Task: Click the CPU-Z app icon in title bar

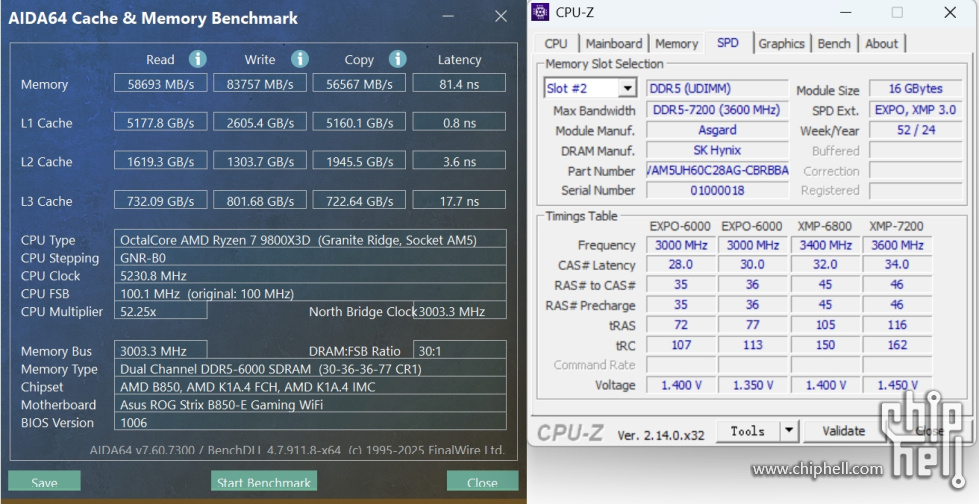Action: point(540,12)
